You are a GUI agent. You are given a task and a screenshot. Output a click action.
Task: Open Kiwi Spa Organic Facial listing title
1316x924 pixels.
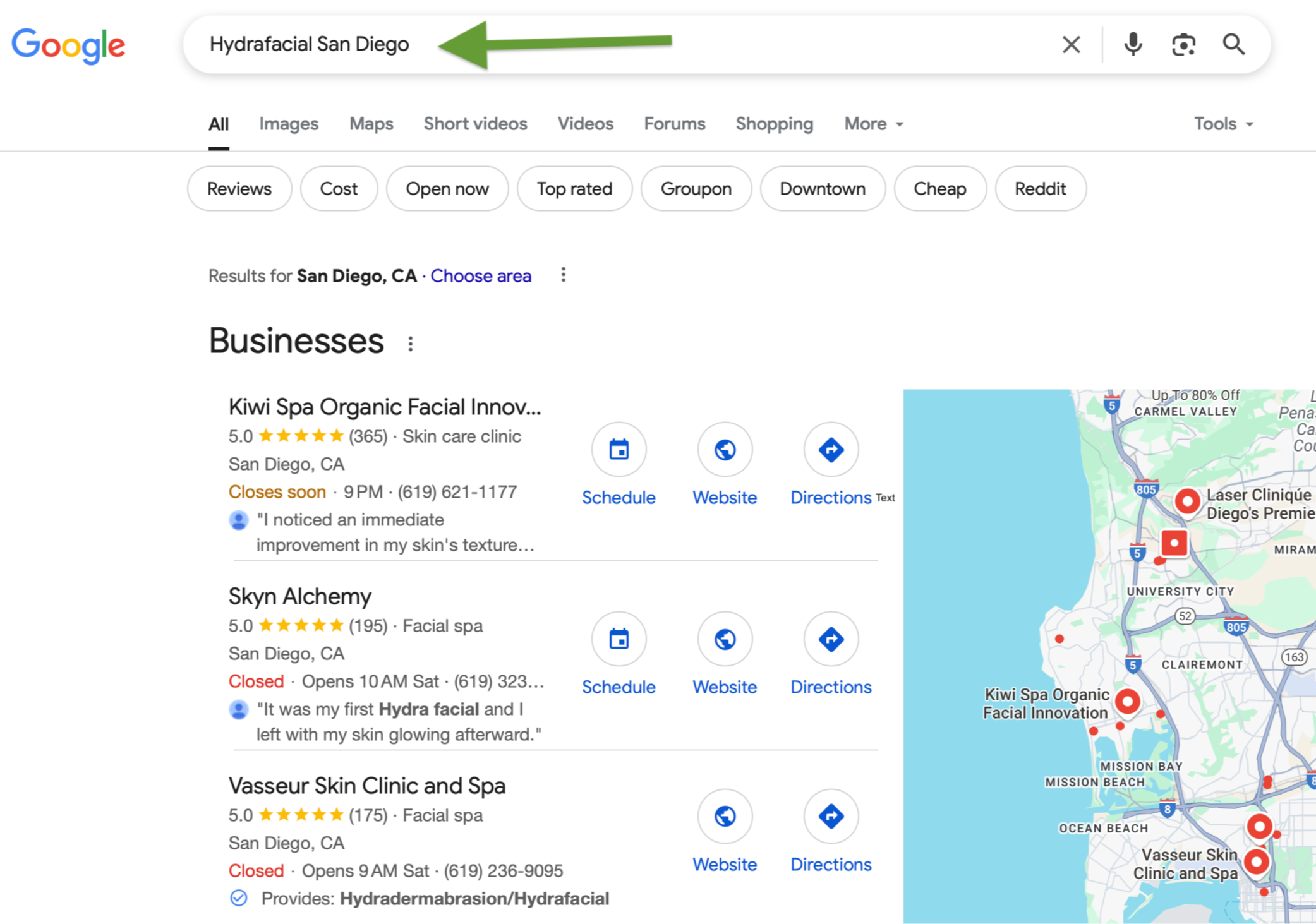click(x=385, y=407)
